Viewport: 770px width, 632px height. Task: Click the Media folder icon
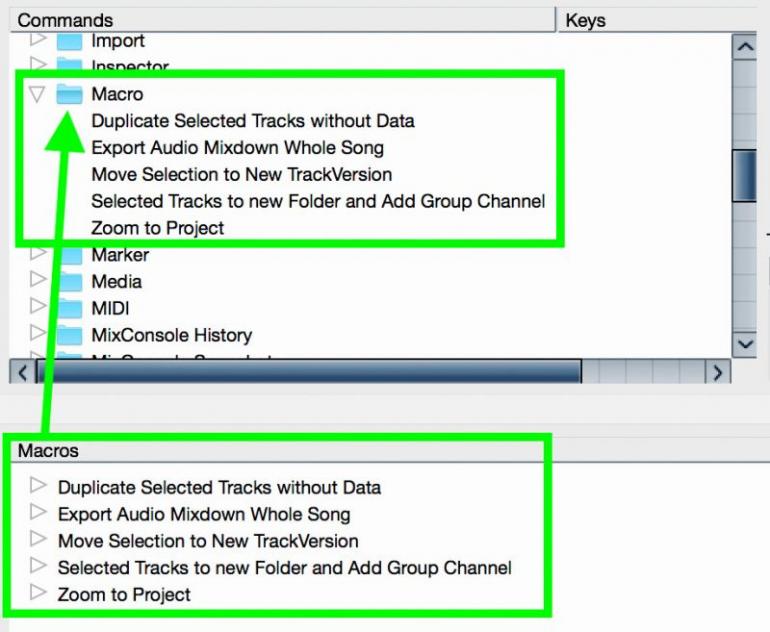69,281
